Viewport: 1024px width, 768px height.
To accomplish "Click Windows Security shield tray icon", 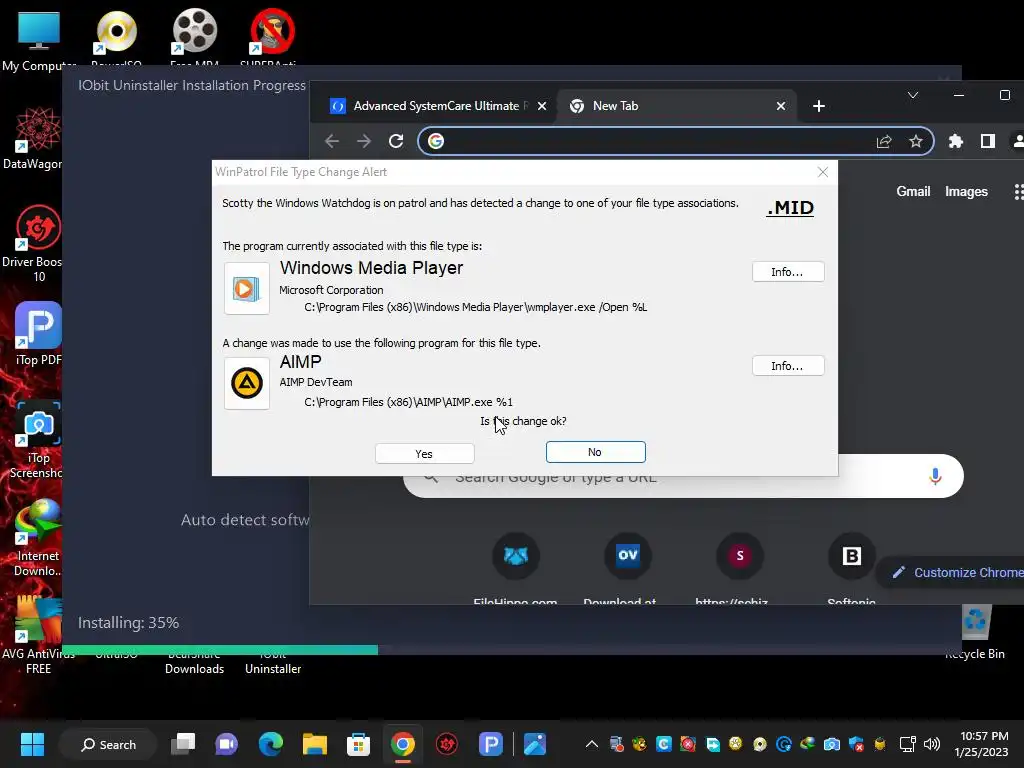I will (856, 744).
